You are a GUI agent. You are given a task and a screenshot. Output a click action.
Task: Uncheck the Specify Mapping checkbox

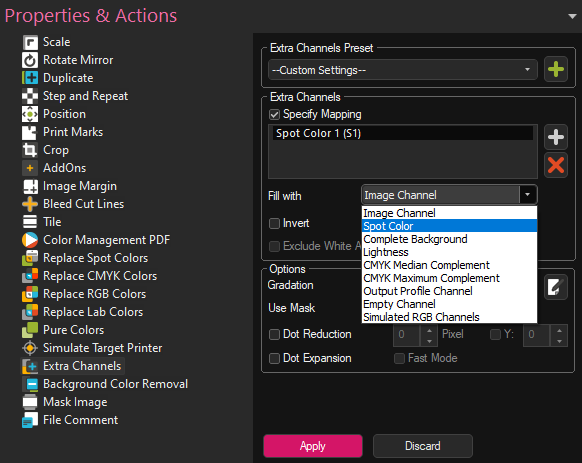(274, 114)
